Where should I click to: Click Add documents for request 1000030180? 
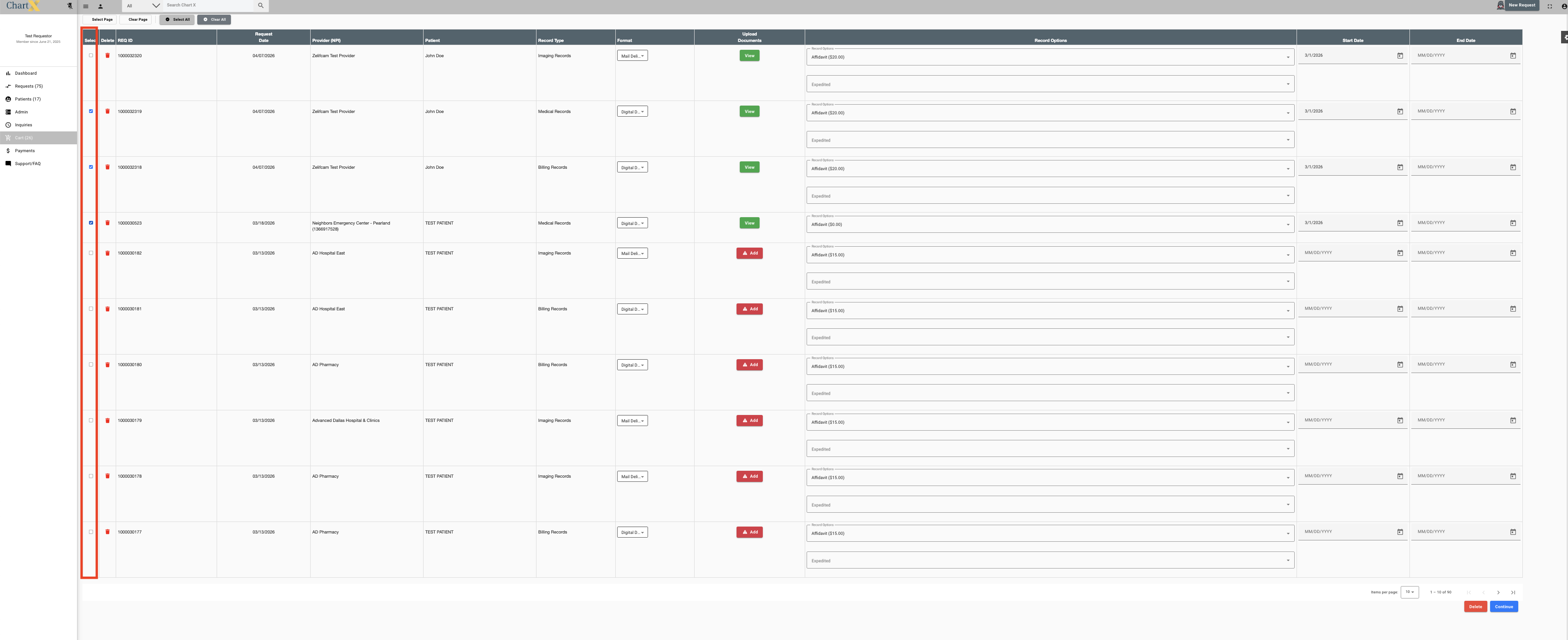(x=749, y=365)
